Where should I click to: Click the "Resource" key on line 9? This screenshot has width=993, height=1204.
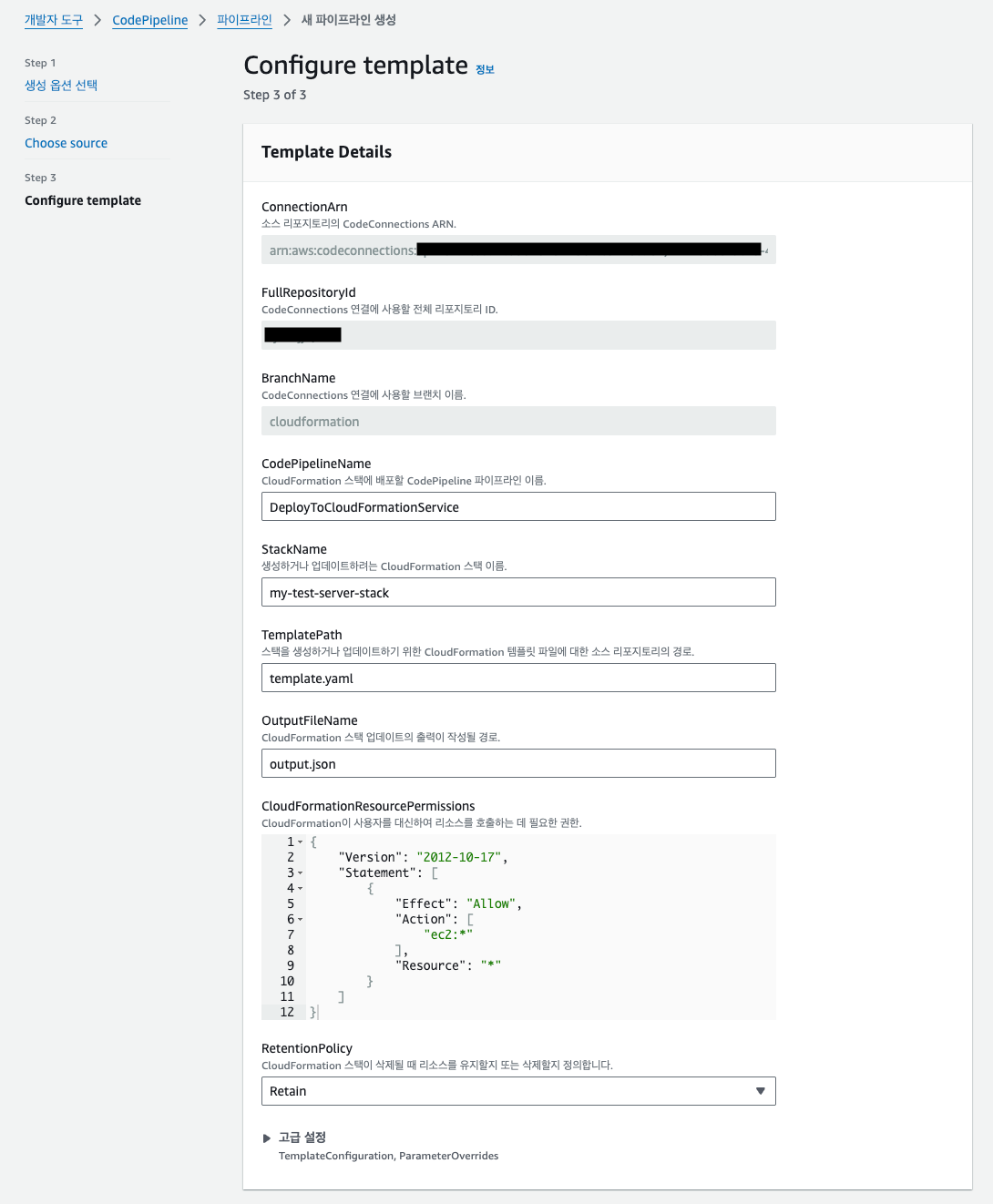pyautogui.click(x=431, y=965)
